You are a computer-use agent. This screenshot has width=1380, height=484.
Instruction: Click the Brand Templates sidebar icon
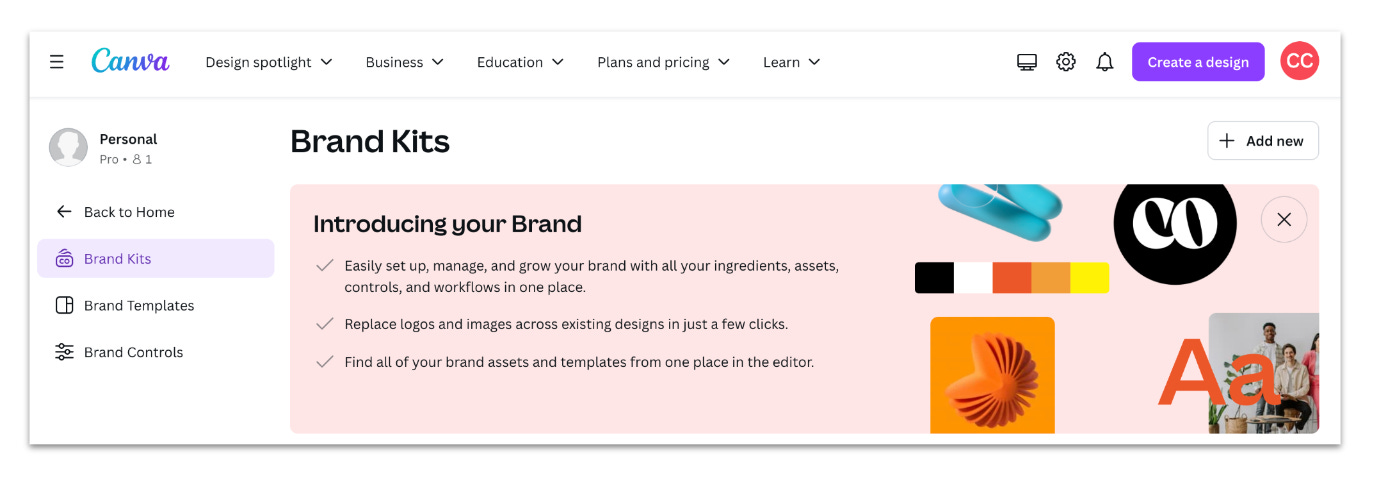[64, 306]
